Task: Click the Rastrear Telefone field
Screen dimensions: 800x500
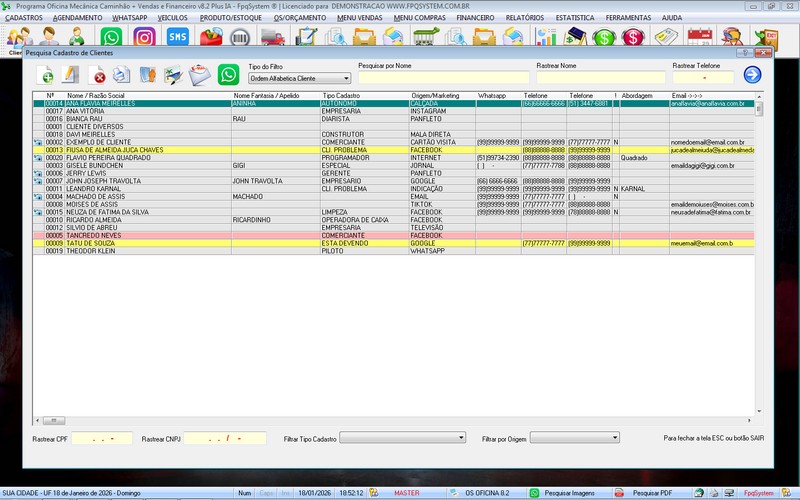Action: click(x=703, y=77)
